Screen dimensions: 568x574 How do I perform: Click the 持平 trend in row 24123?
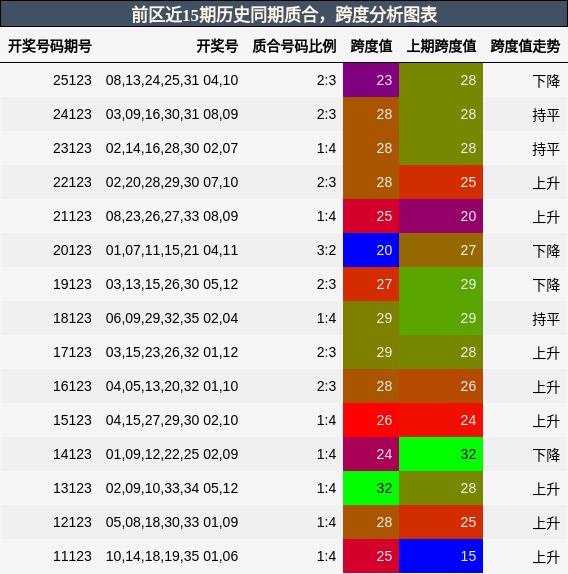(546, 115)
